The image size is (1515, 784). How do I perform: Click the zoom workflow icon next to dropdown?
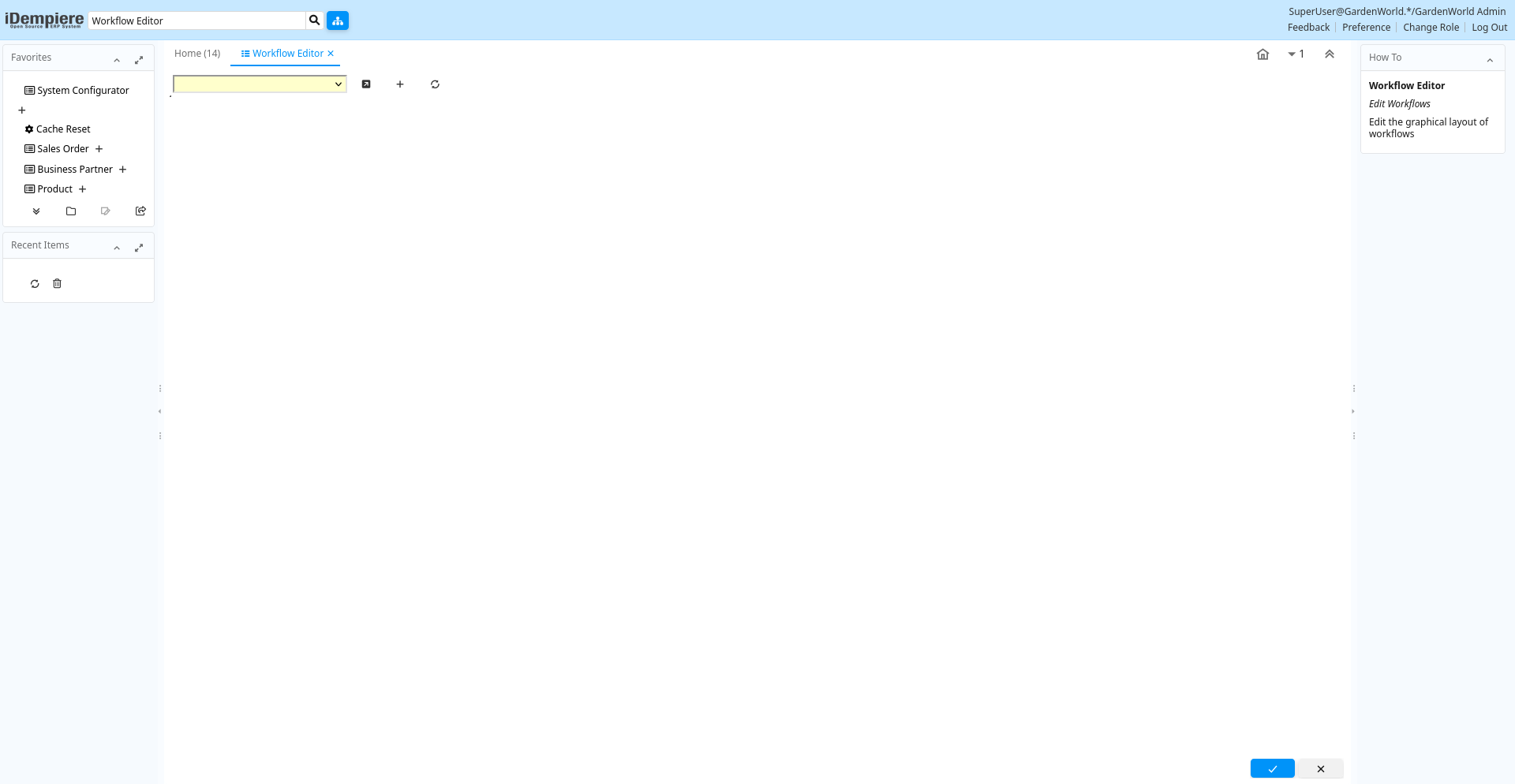pyautogui.click(x=366, y=84)
